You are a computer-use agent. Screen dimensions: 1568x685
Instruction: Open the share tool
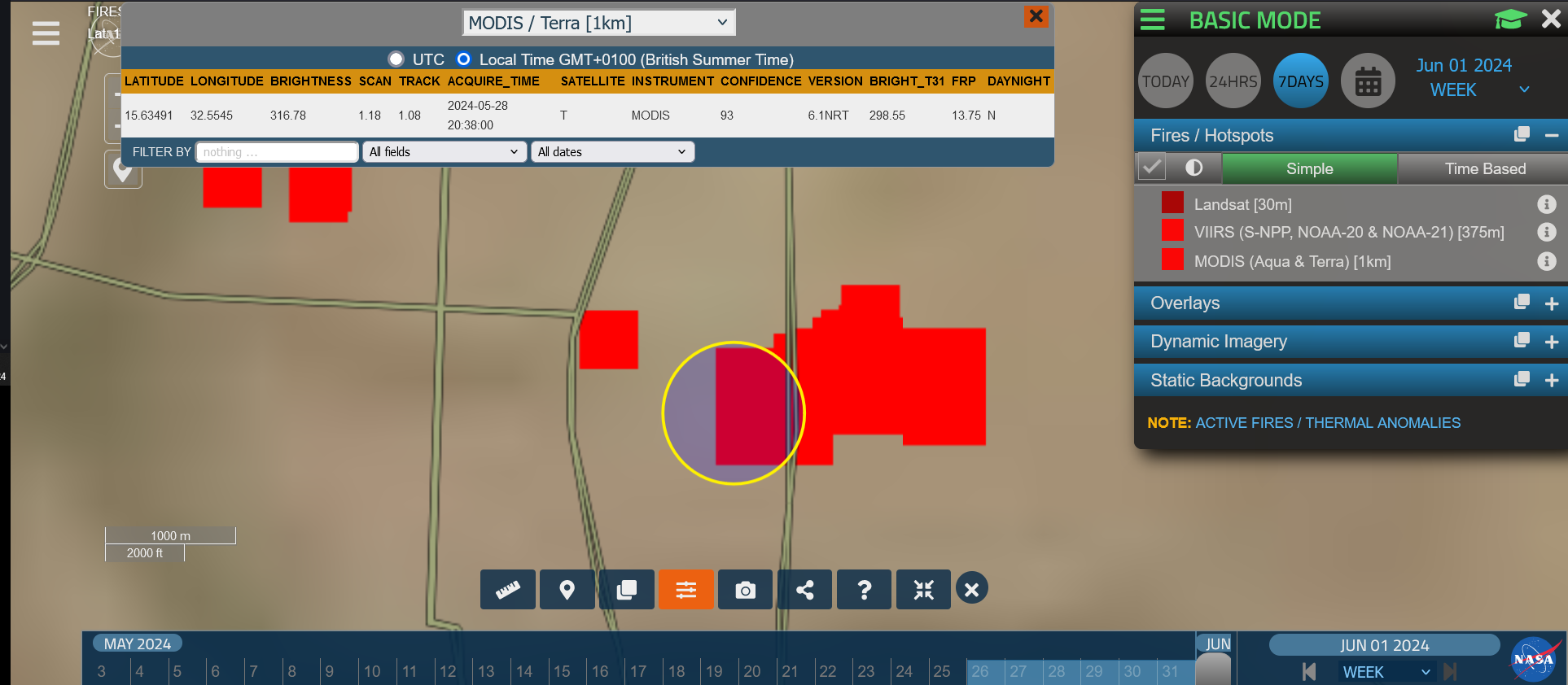click(804, 590)
